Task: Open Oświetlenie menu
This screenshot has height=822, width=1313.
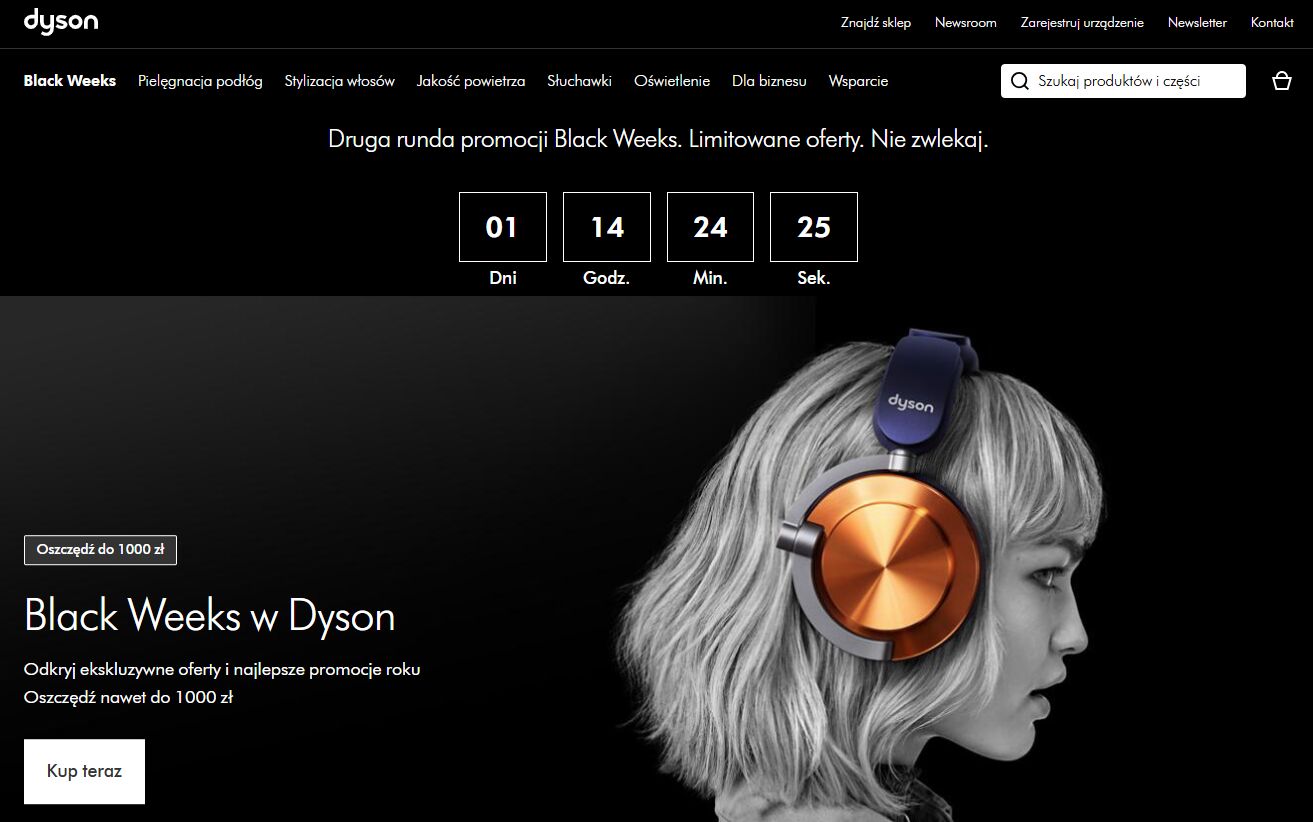Action: click(672, 81)
